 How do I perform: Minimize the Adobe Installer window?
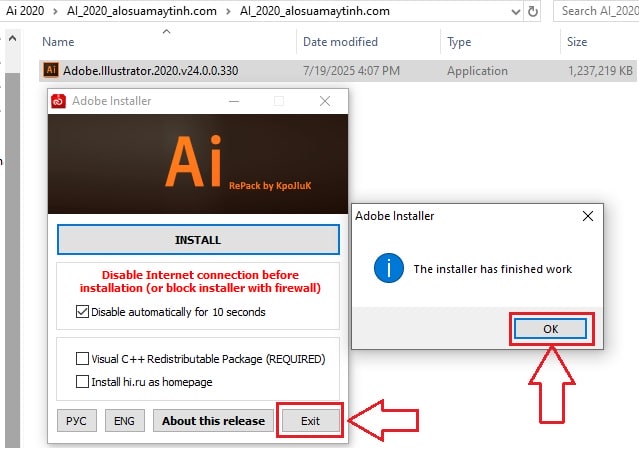click(234, 101)
